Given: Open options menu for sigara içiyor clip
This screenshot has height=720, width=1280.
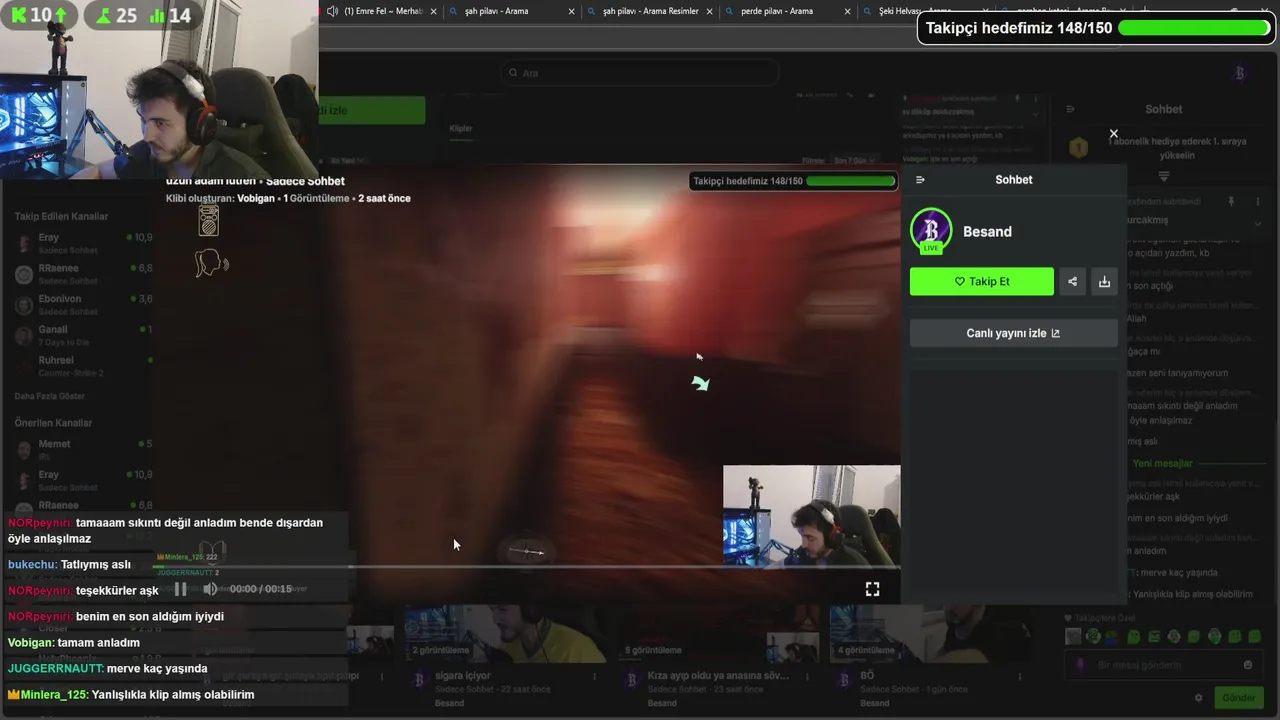Looking at the screenshot, I should pos(595,677).
